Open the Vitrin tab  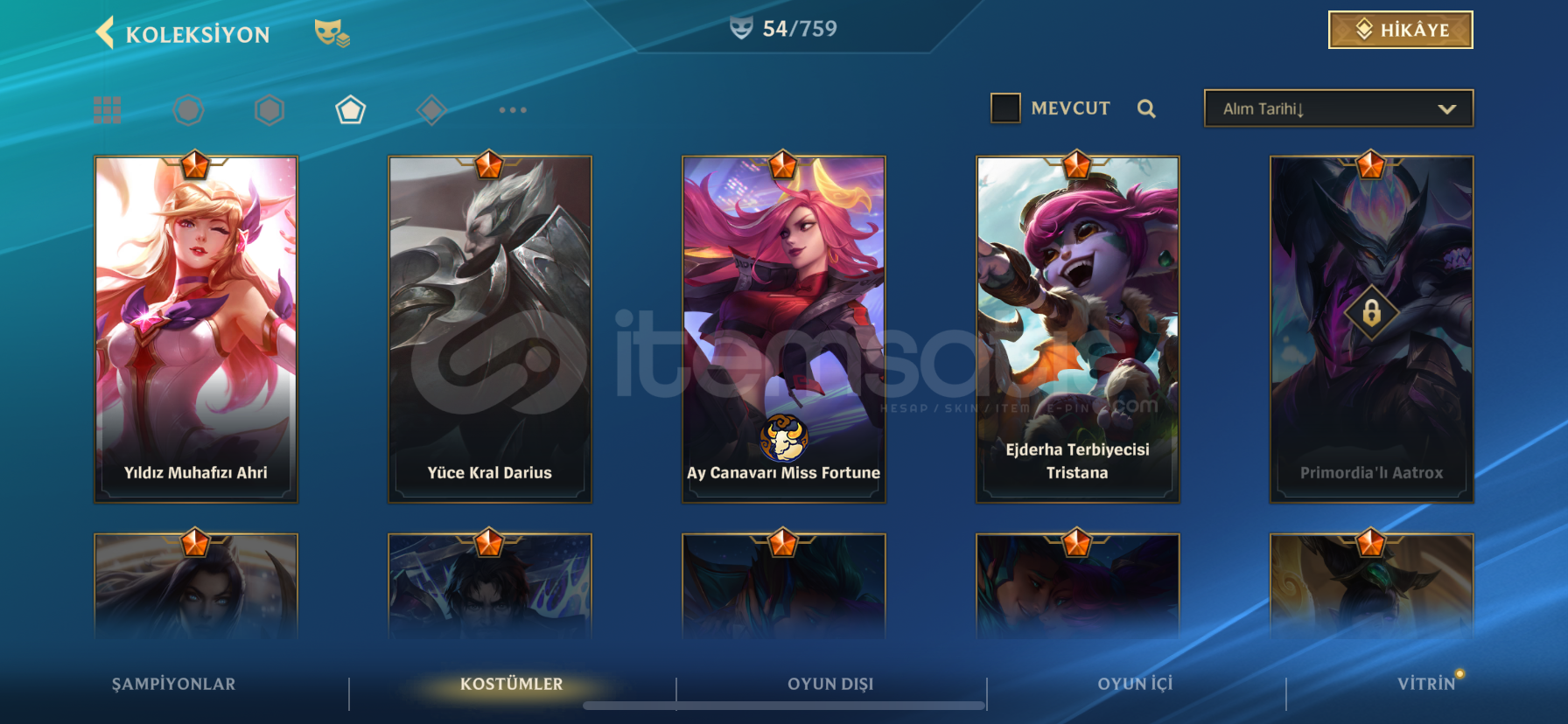point(1426,684)
